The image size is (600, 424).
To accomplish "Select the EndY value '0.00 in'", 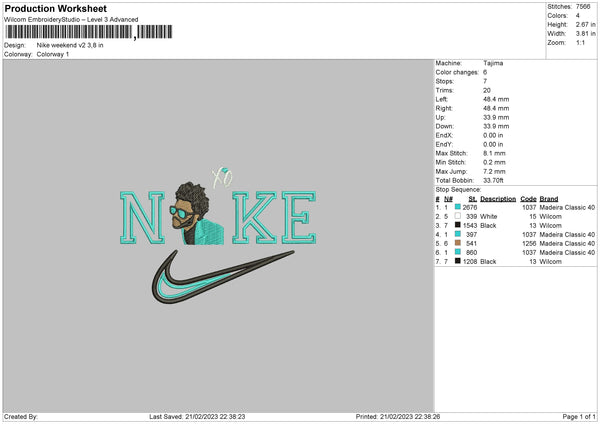I will point(493,145).
